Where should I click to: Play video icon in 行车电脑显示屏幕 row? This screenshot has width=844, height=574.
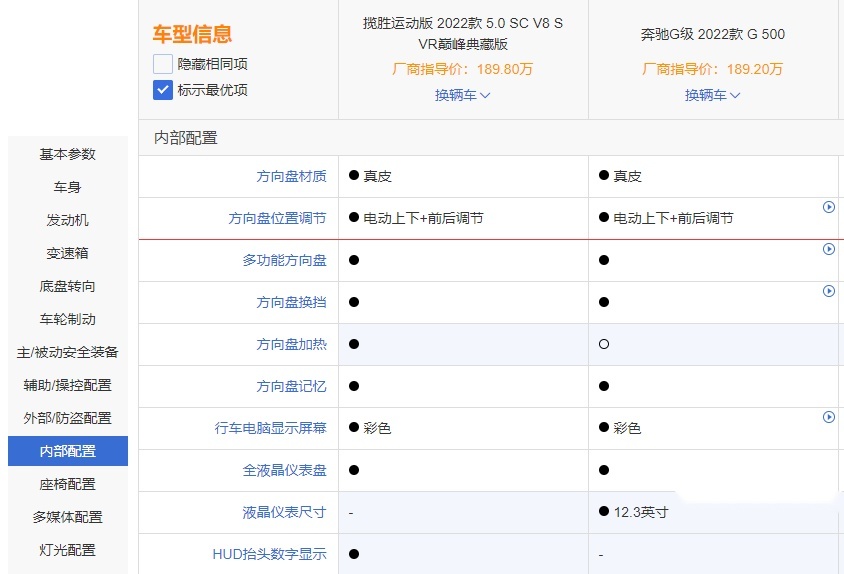829,417
